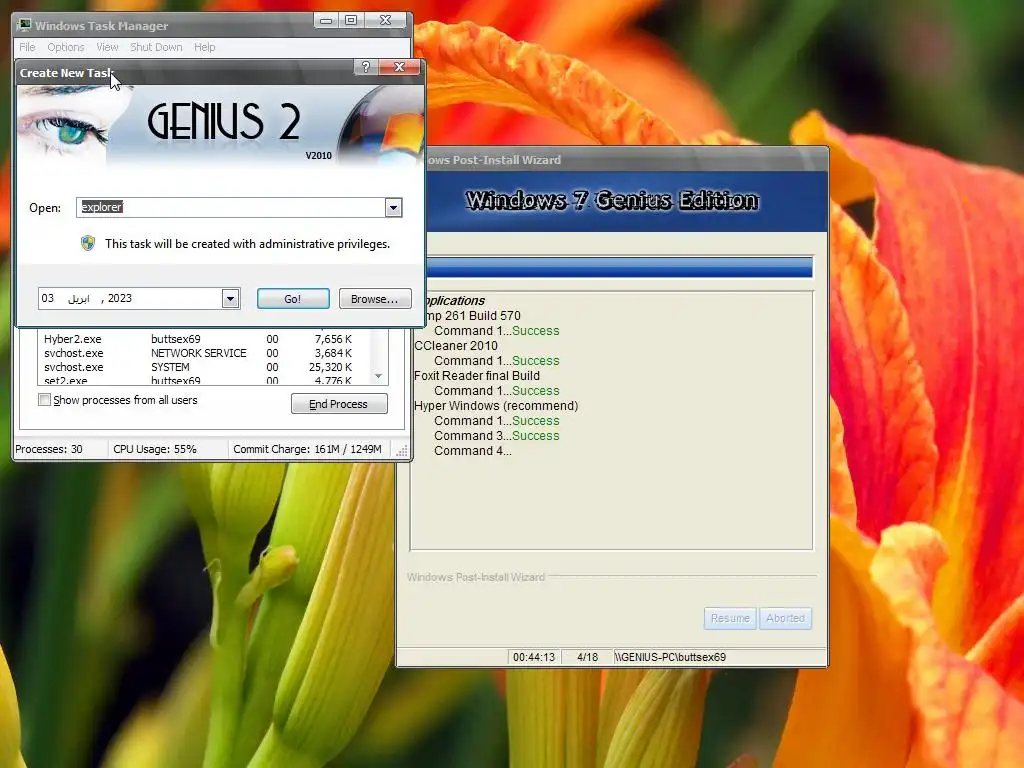
Task: Expand the Open combo box dropdown arrow
Action: (393, 208)
